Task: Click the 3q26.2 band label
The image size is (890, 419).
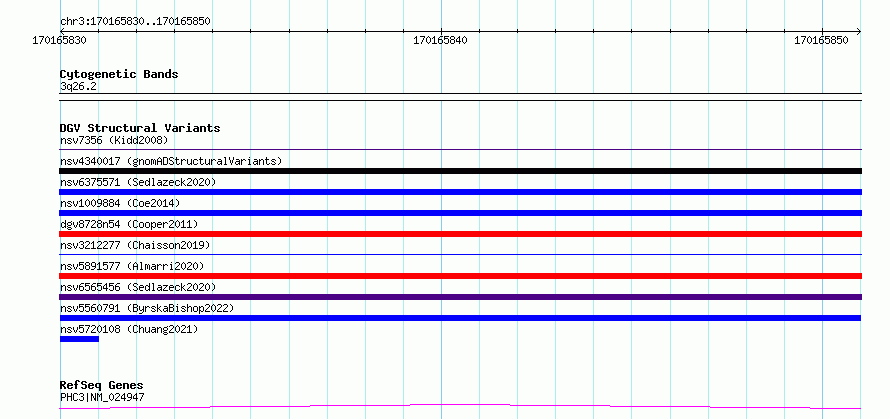Action: coord(78,87)
